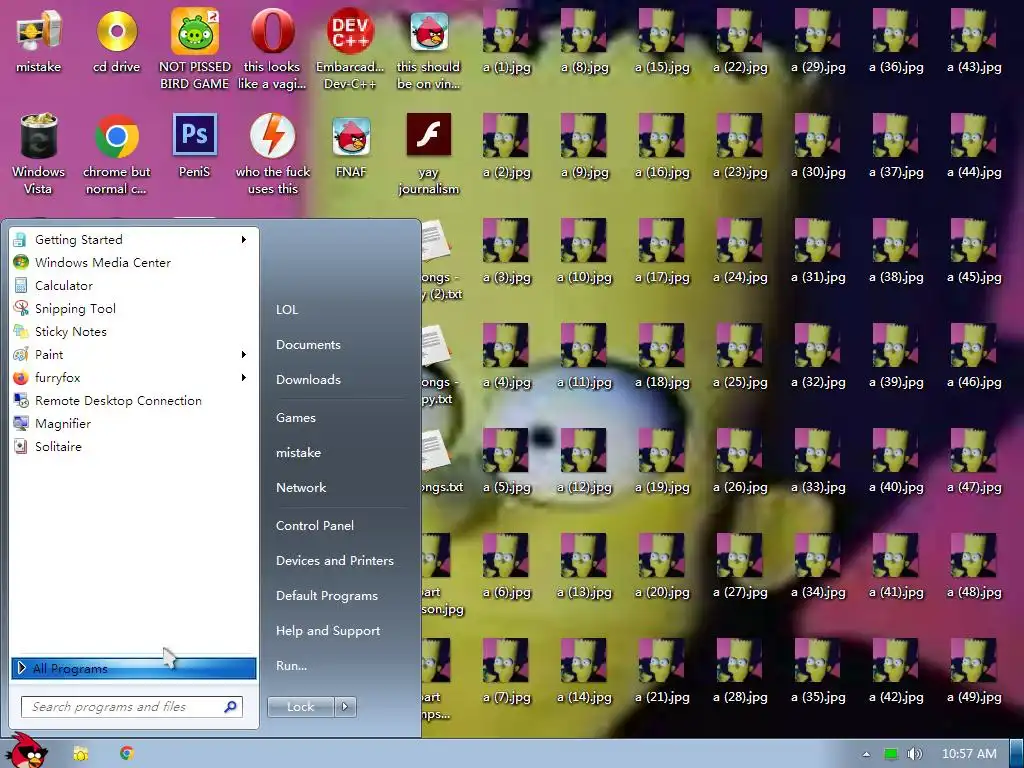Viewport: 1024px width, 768px height.
Task: Expand the Paint jump list arrow
Action: 244,355
